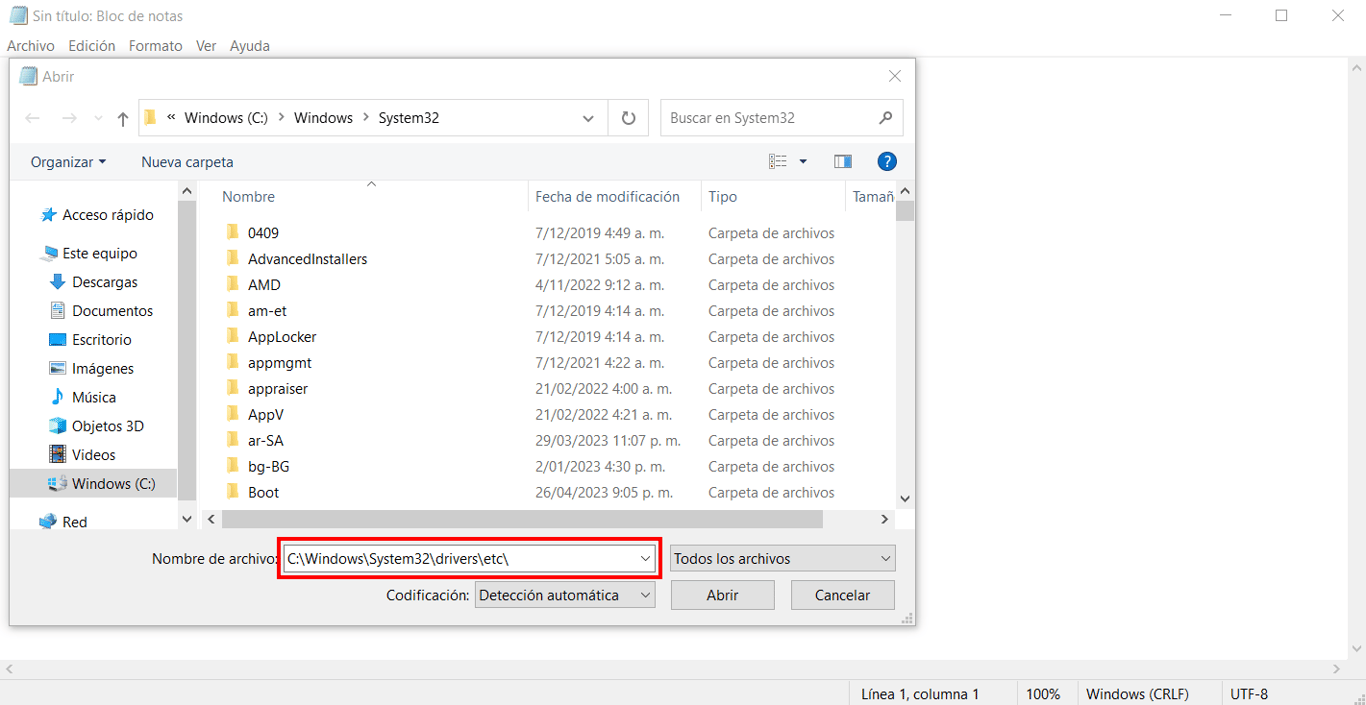Go up one folder level with the up arrow
The height and width of the screenshot is (705, 1366).
point(122,117)
